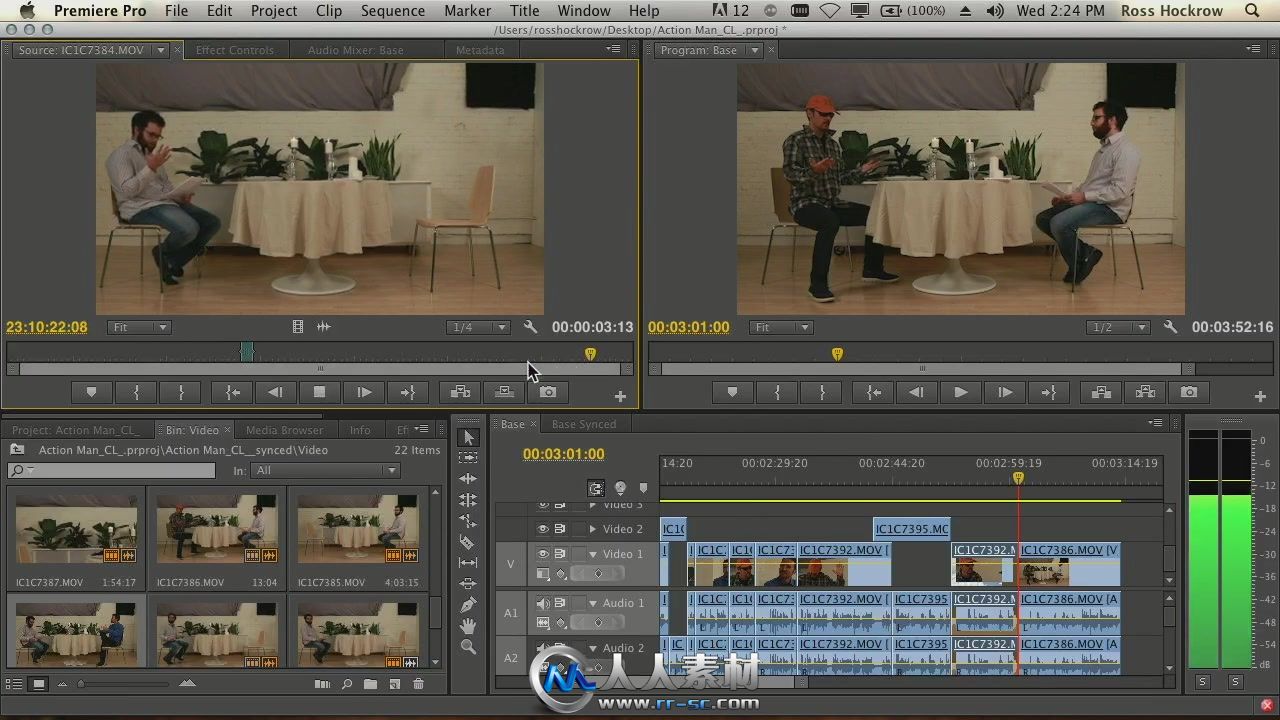Select the Slide tool
The width and height of the screenshot is (1280, 720).
point(468,584)
